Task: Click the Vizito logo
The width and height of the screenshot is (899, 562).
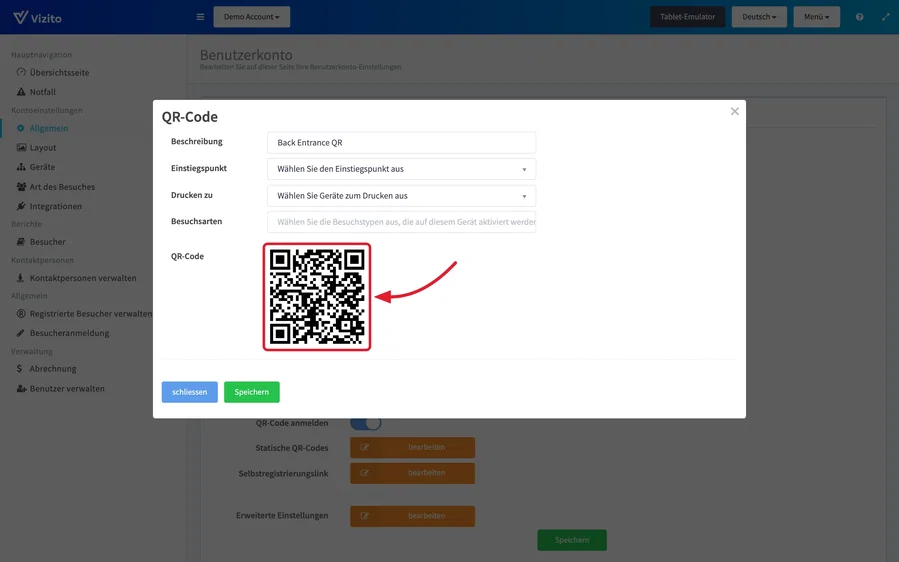Action: pos(37,17)
